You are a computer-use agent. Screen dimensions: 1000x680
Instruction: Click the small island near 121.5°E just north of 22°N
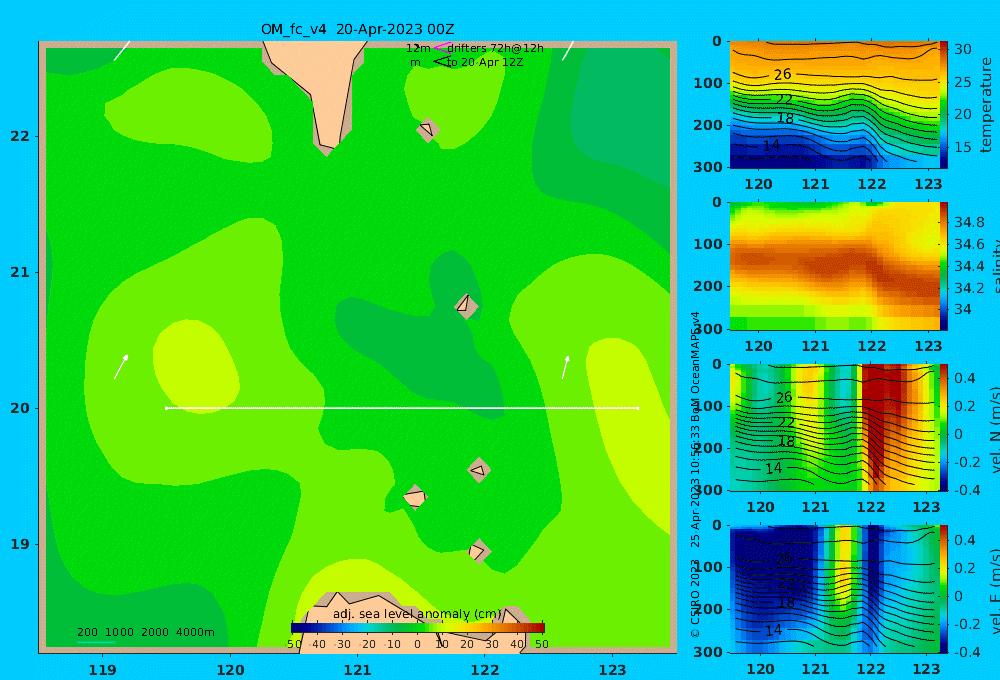pos(428,130)
